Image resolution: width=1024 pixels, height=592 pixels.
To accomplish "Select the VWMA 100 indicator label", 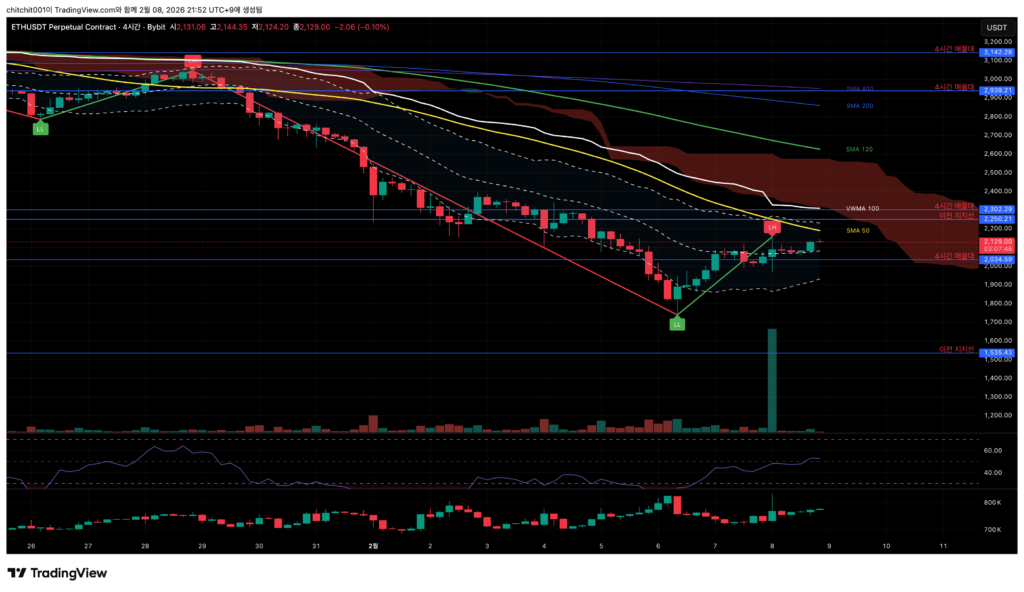I will tap(863, 208).
